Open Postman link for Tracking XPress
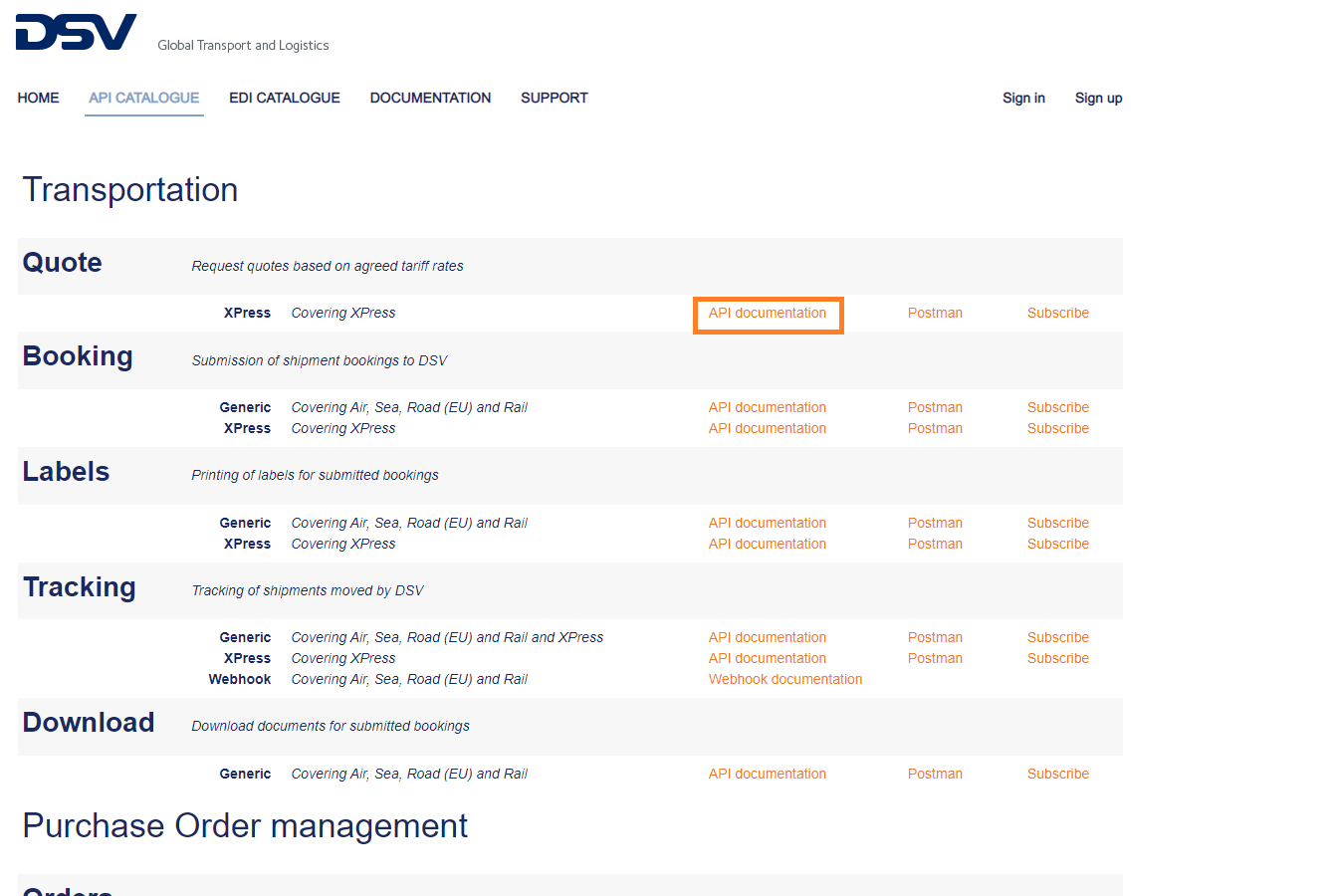1338x896 pixels. tap(935, 658)
